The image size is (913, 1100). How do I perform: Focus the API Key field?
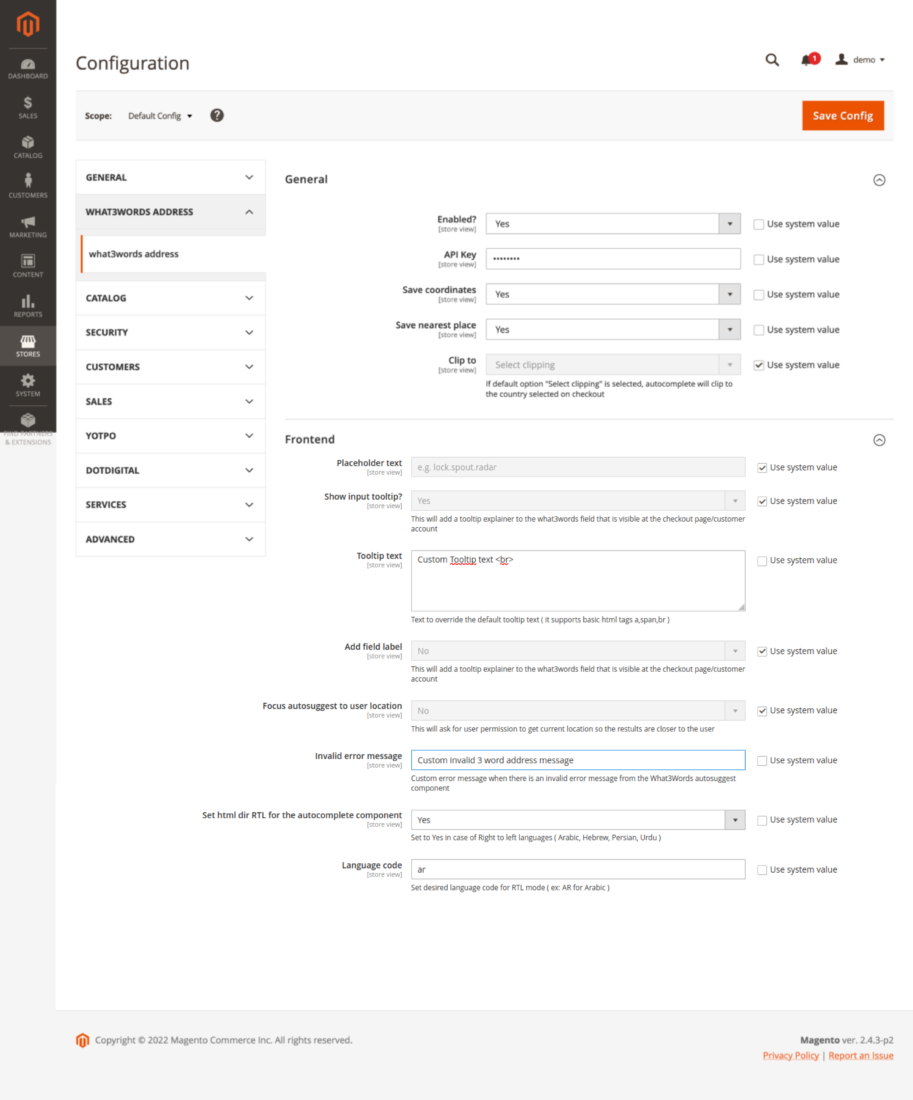click(613, 259)
